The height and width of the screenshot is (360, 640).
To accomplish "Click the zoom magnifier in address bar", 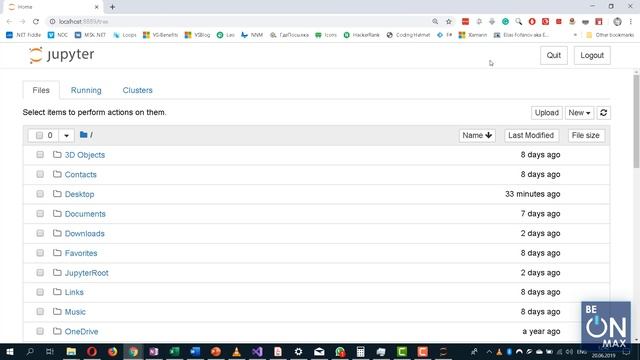I will click(x=435, y=21).
